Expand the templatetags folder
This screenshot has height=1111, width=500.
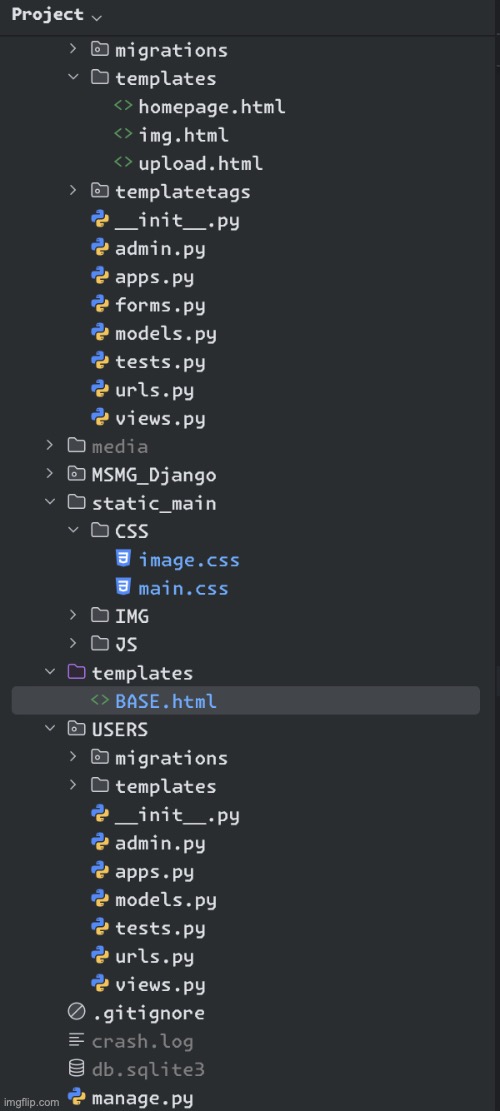tap(73, 191)
